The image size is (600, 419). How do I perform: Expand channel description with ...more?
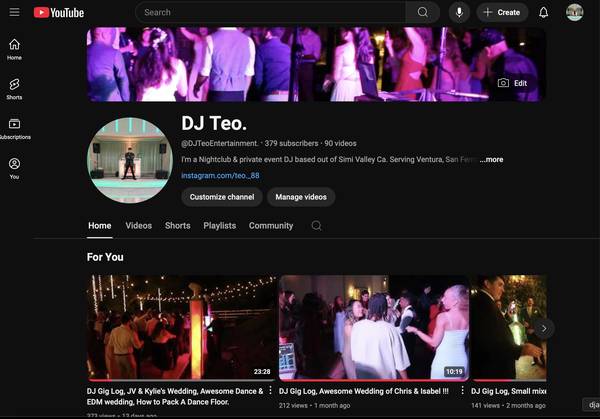point(491,160)
